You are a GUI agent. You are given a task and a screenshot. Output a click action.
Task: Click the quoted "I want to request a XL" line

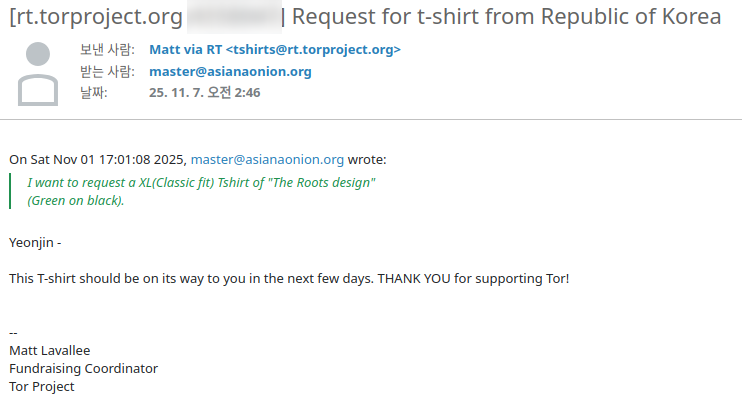(201, 183)
